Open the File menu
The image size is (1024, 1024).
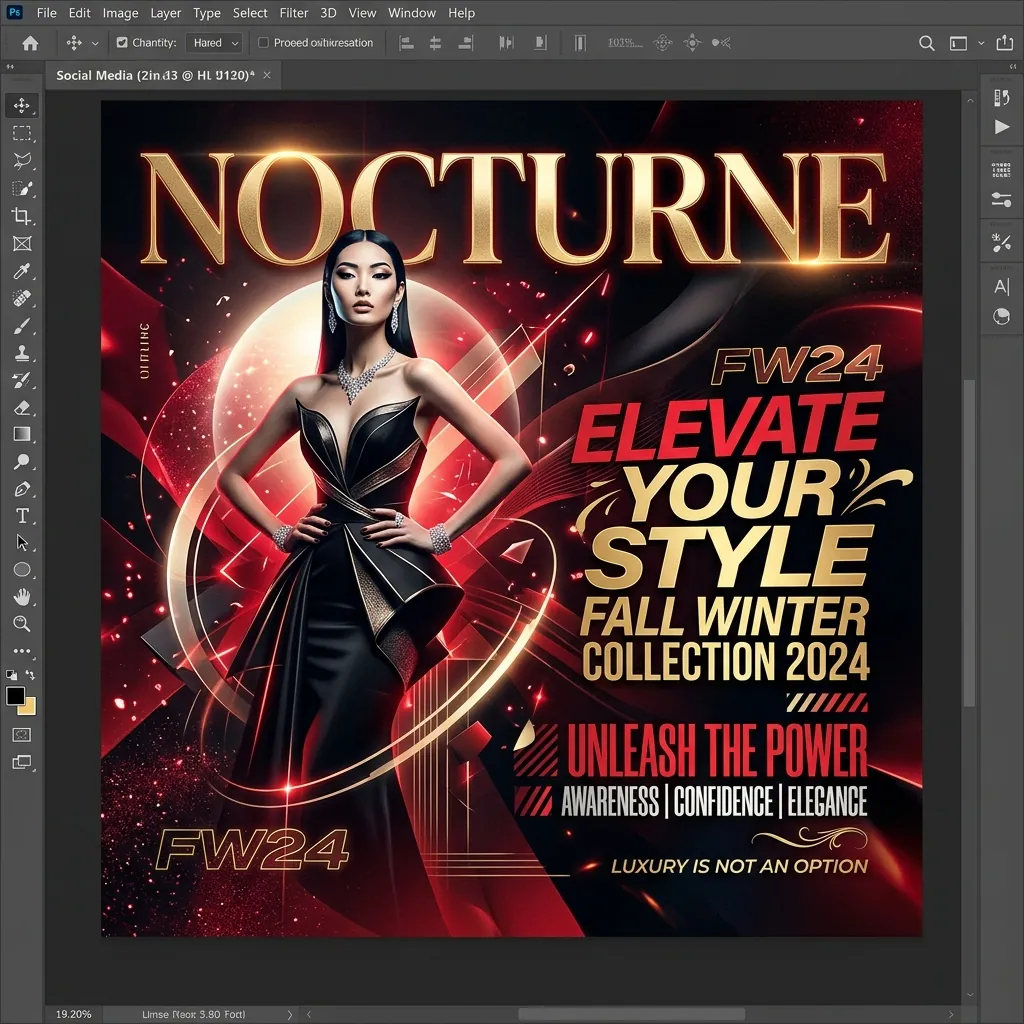click(x=46, y=12)
